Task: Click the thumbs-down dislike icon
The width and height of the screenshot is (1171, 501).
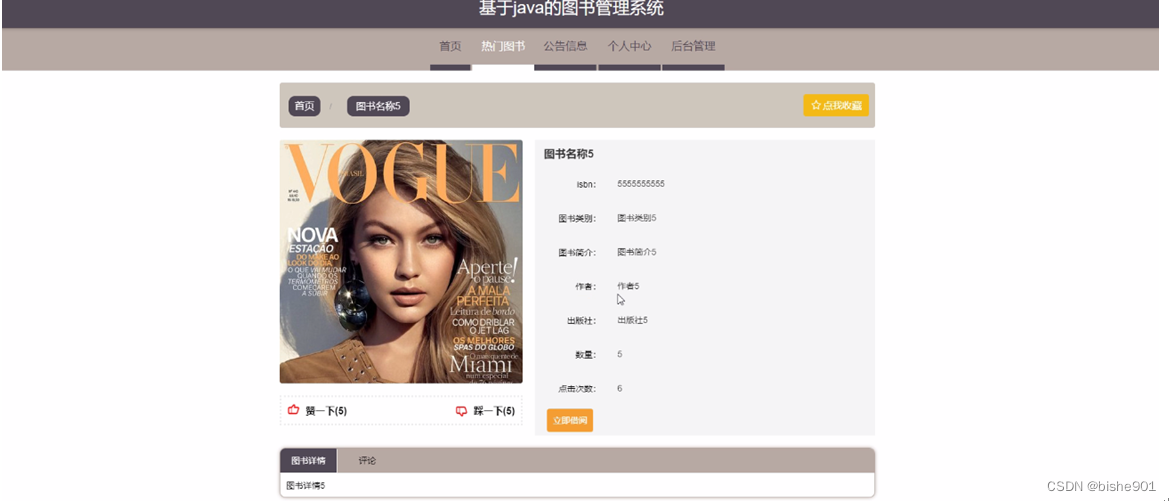Action: point(462,411)
